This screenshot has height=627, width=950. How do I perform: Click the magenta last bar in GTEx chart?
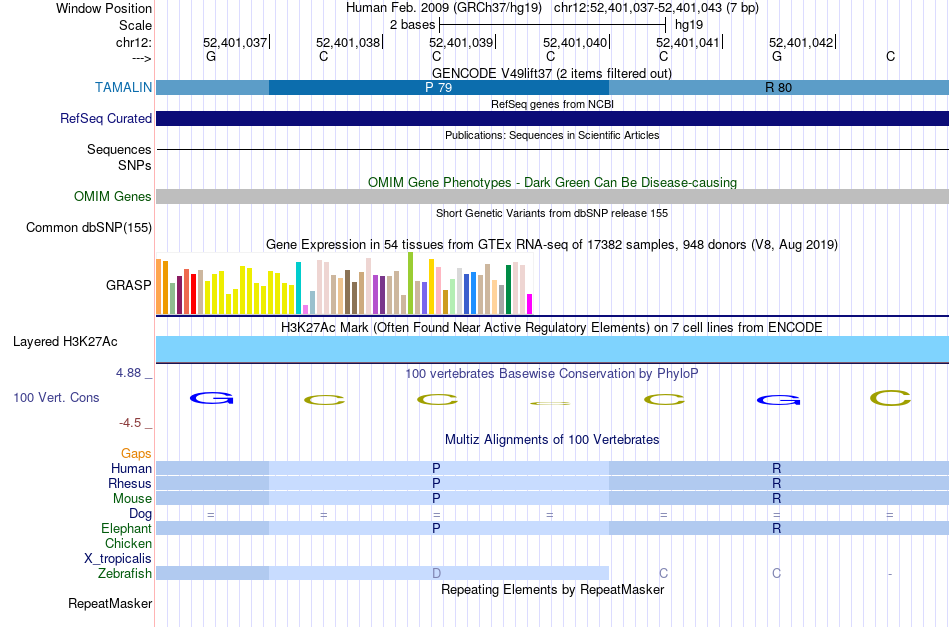(x=530, y=304)
